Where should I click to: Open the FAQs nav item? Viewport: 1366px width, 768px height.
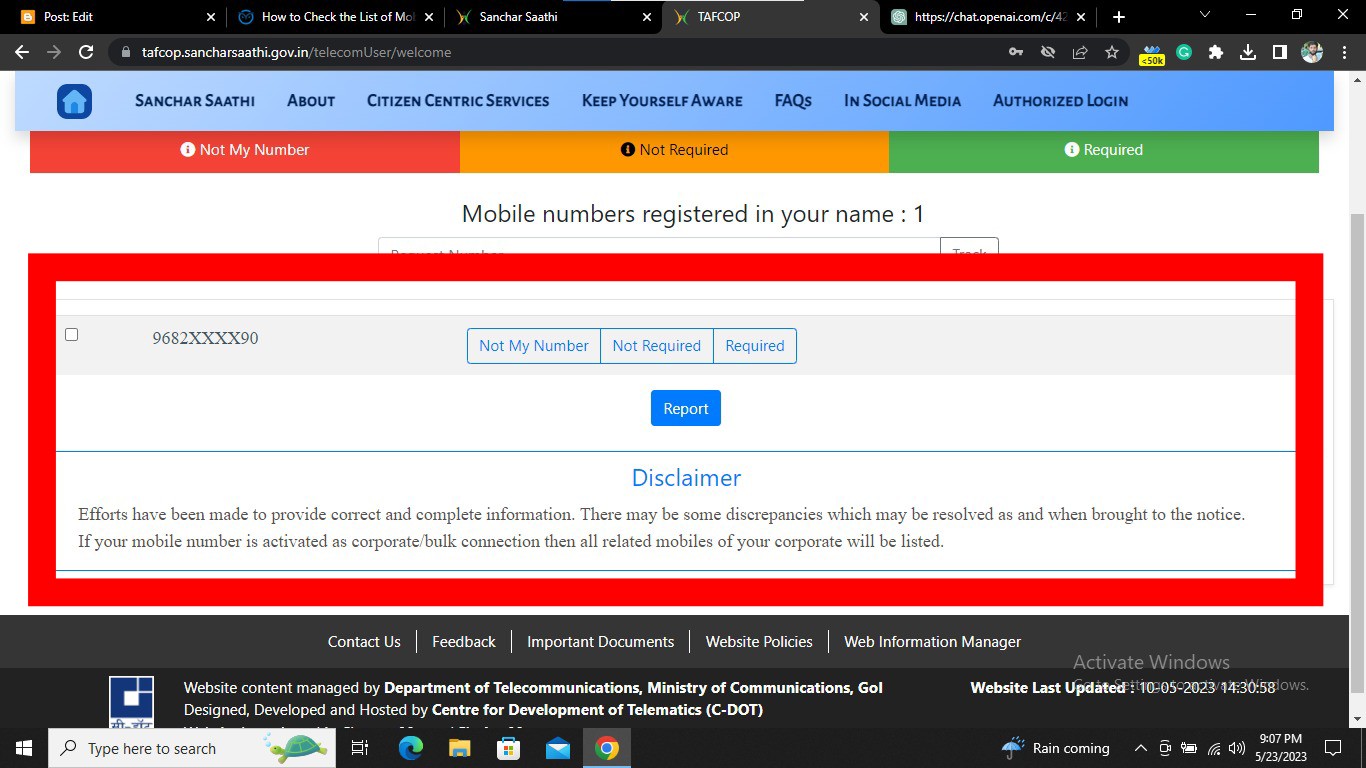pyautogui.click(x=793, y=101)
